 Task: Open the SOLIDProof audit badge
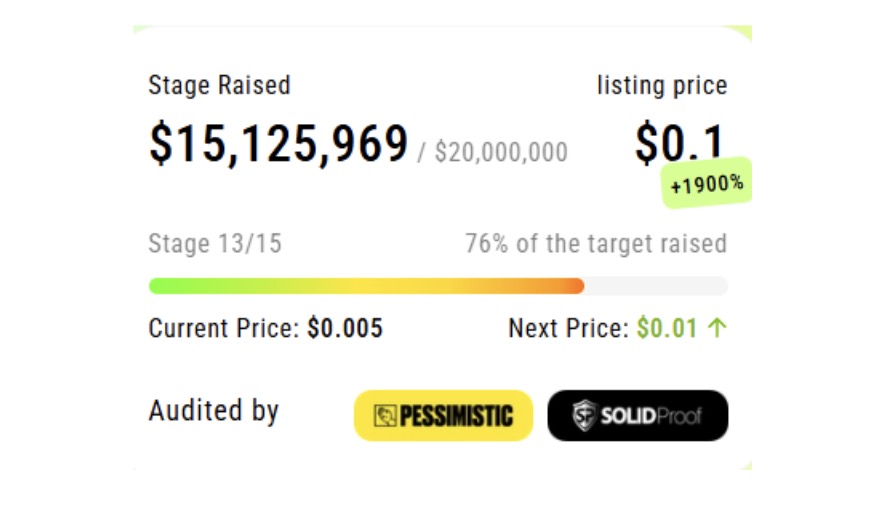637,415
